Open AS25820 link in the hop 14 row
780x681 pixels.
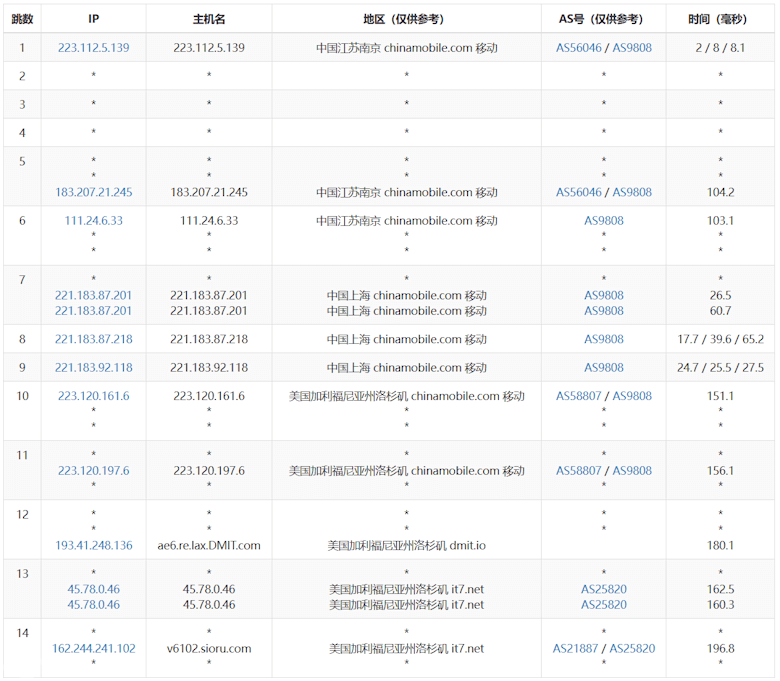tap(632, 648)
